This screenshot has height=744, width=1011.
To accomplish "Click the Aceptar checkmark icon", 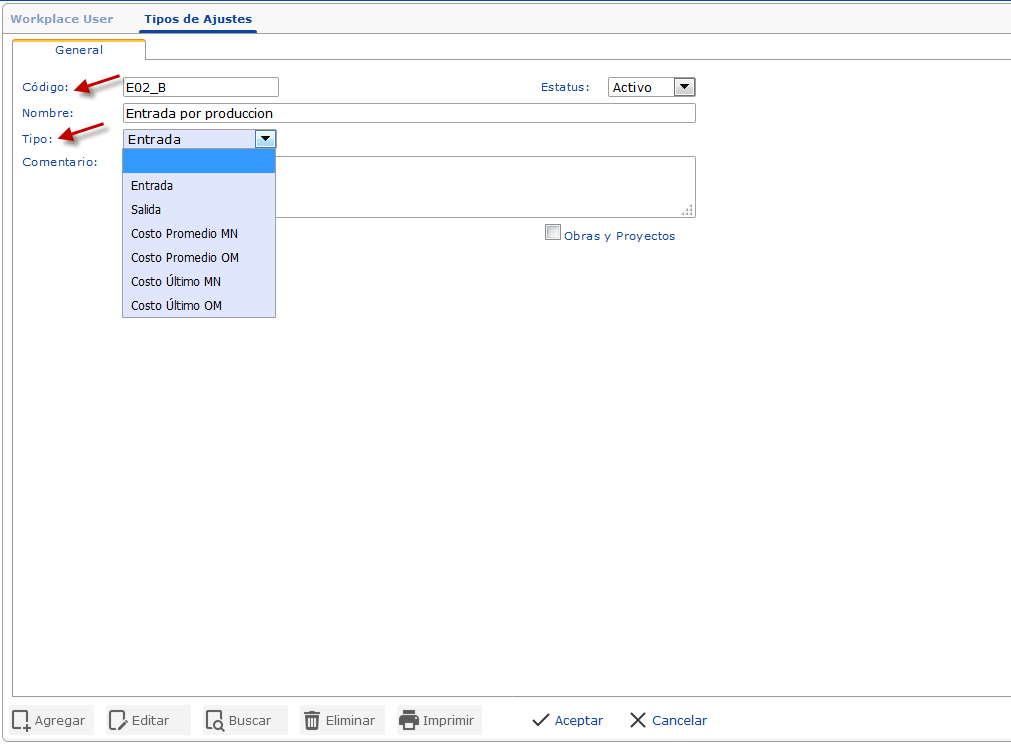I will pos(541,720).
